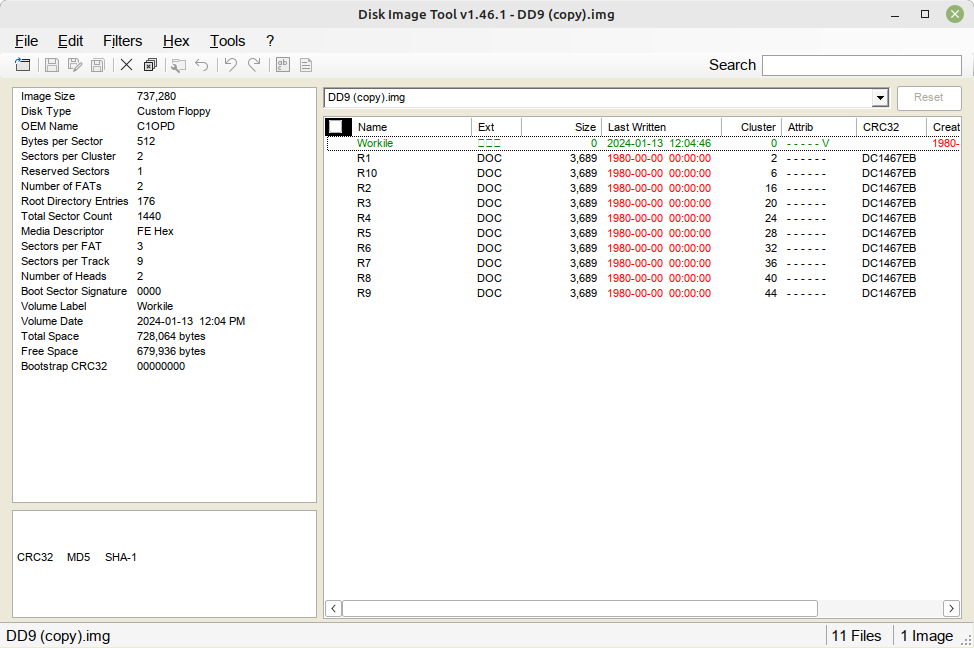Click into the Search input field
The width and height of the screenshot is (974, 648).
862,65
